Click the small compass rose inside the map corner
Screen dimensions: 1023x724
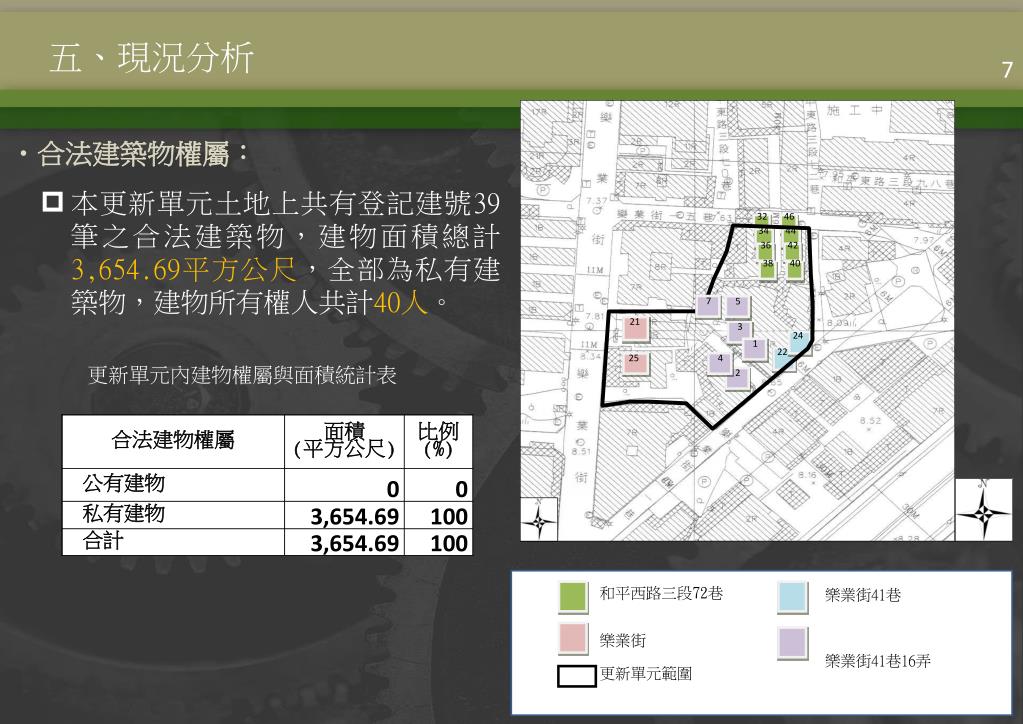(539, 519)
